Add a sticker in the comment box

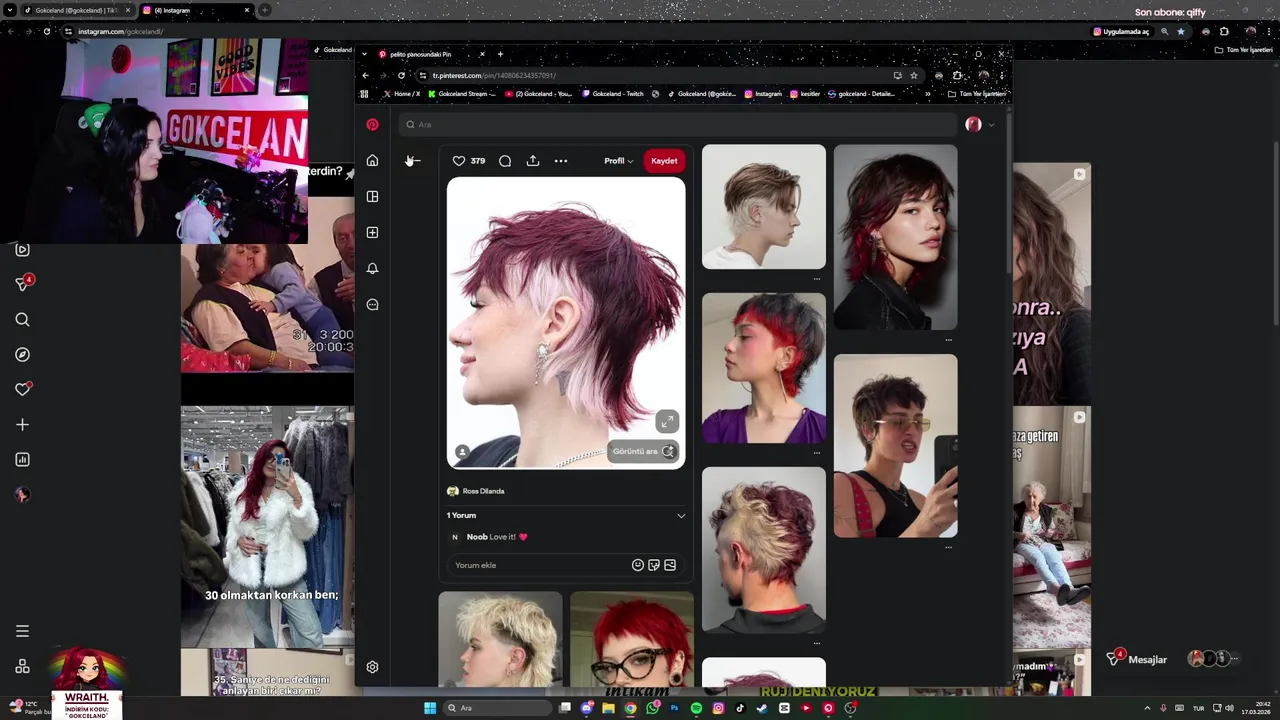(x=654, y=565)
